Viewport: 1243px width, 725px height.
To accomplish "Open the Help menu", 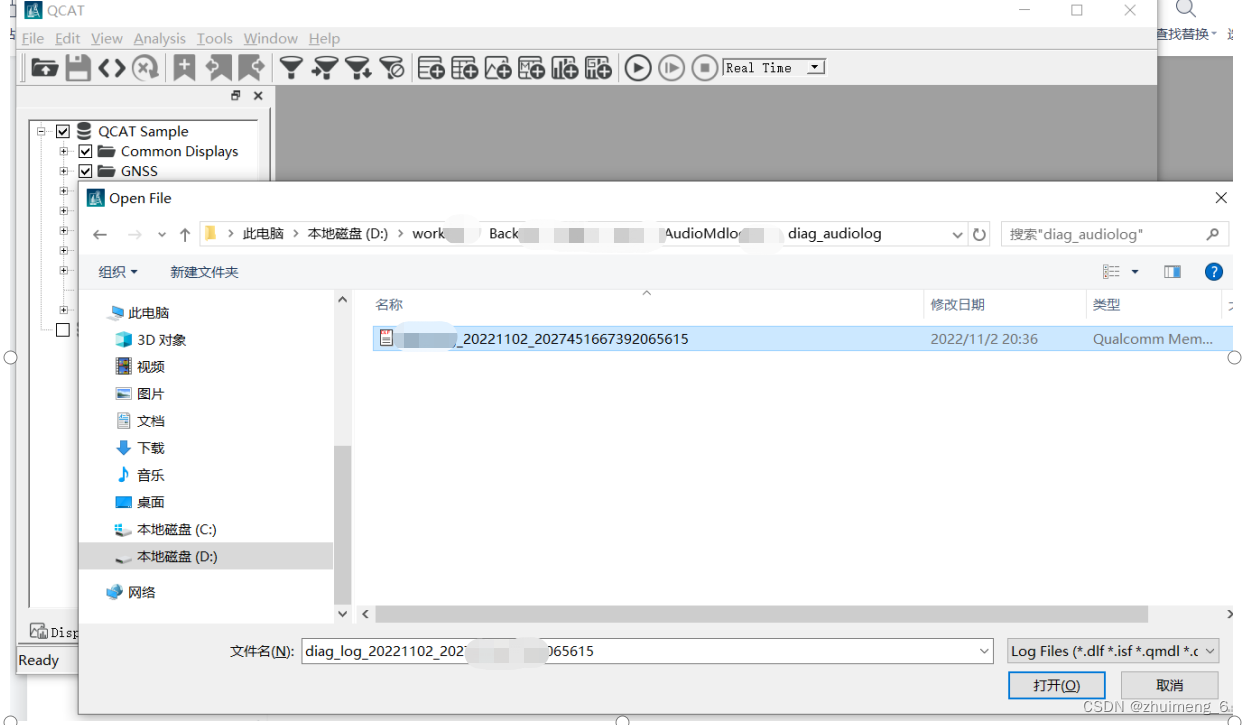I will 324,38.
